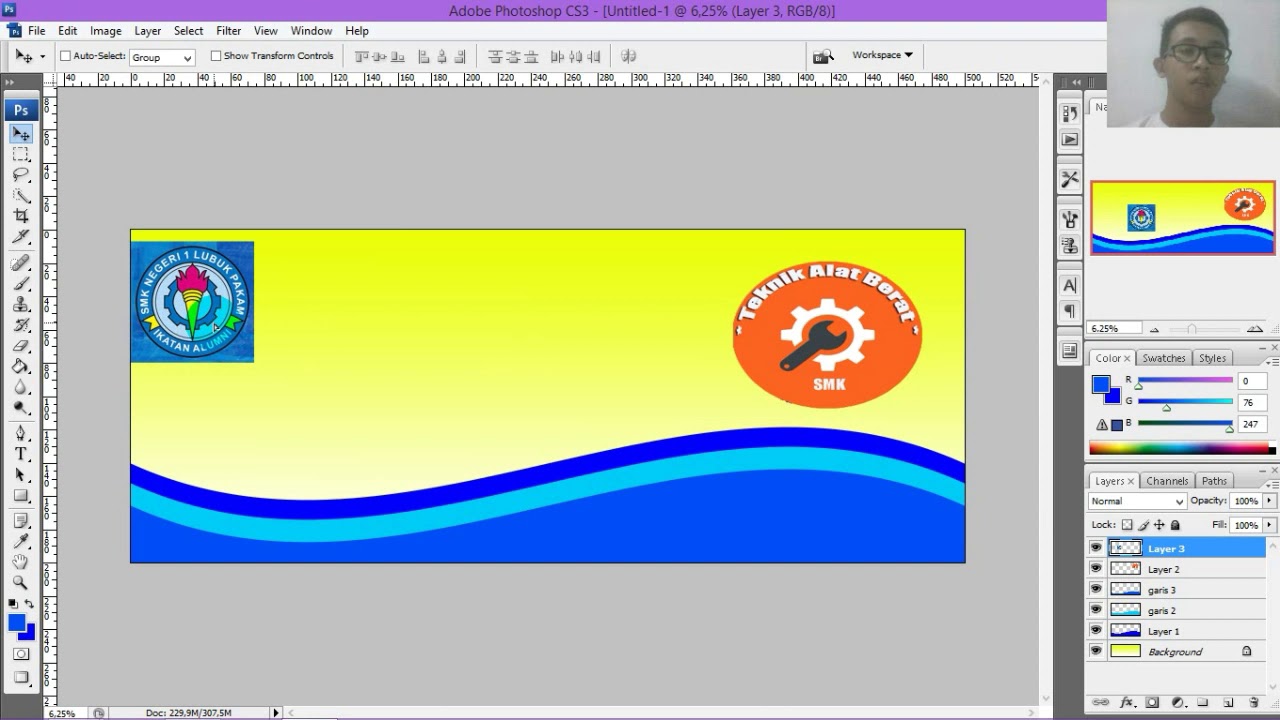This screenshot has width=1280, height=720.
Task: Hide the garis 2 layer eye icon
Action: click(x=1096, y=610)
